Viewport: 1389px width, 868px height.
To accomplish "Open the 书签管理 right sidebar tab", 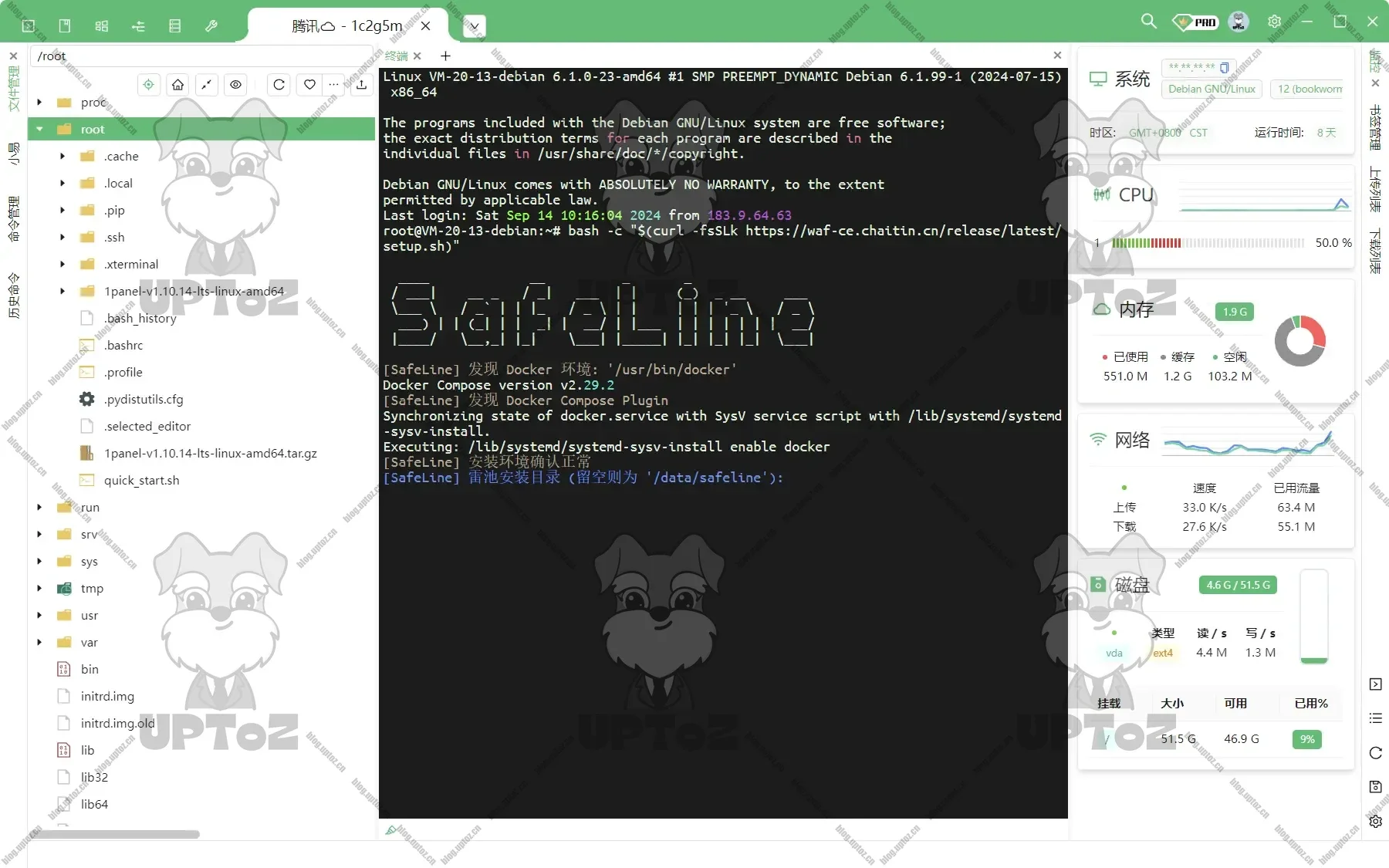I will click(1375, 128).
